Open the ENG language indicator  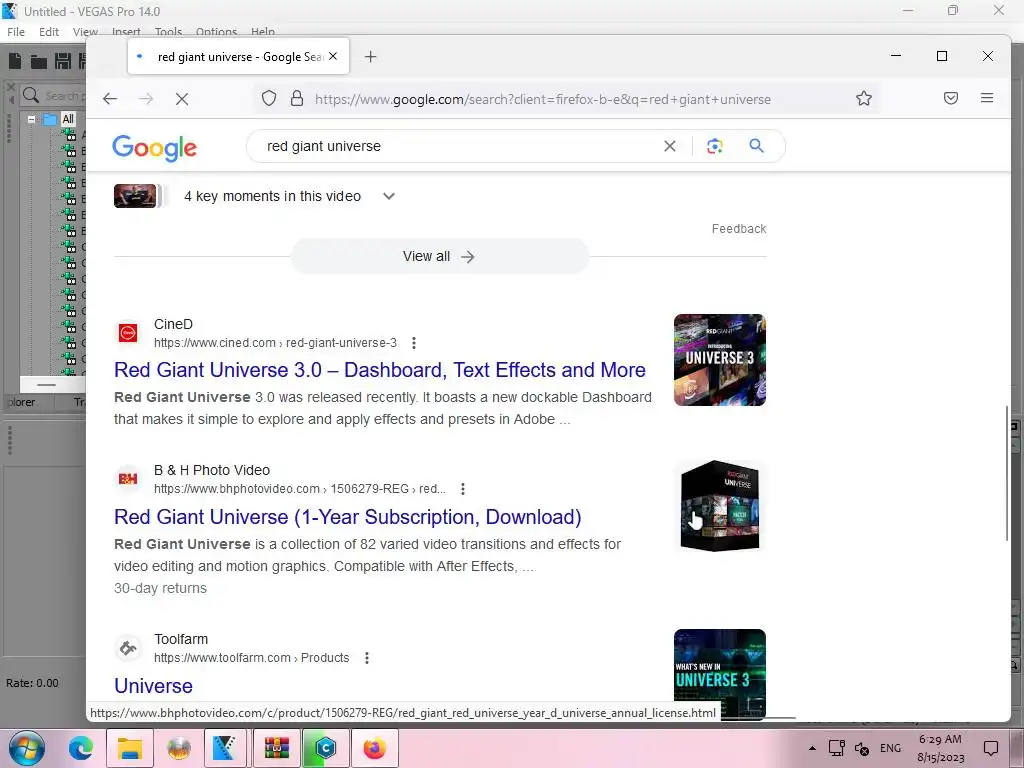point(890,748)
